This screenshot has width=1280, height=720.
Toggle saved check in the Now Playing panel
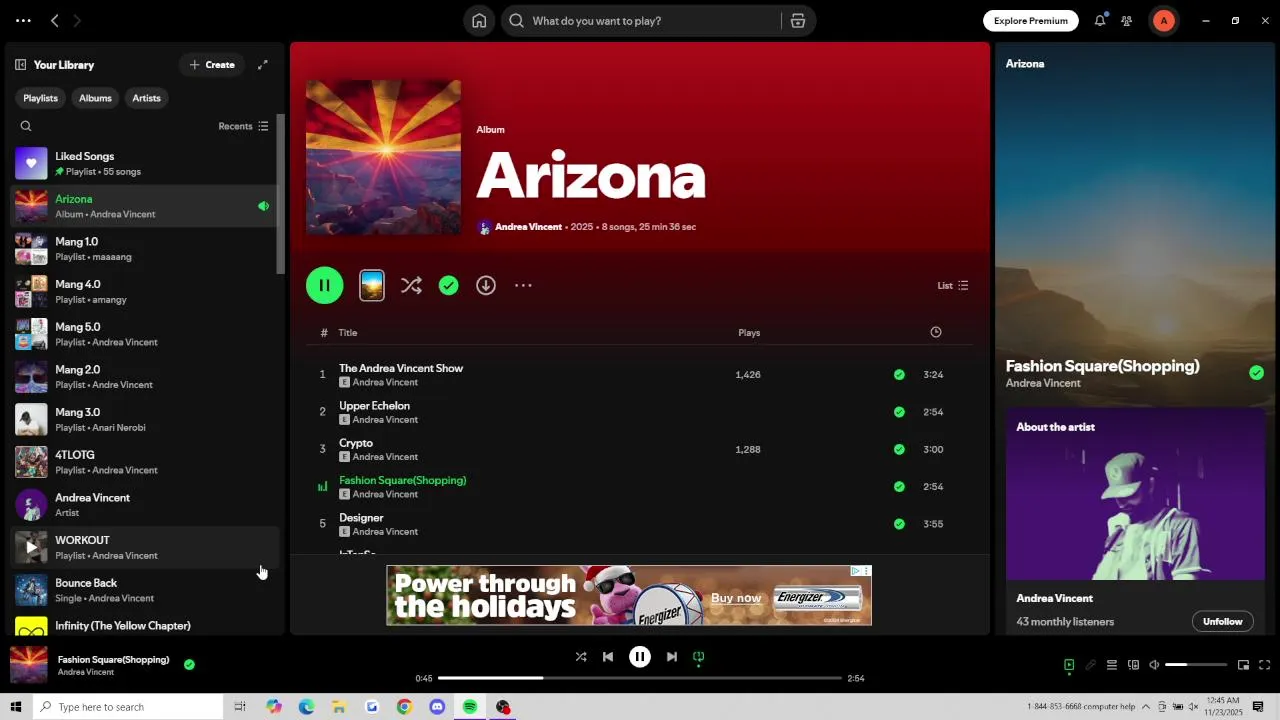point(1256,373)
